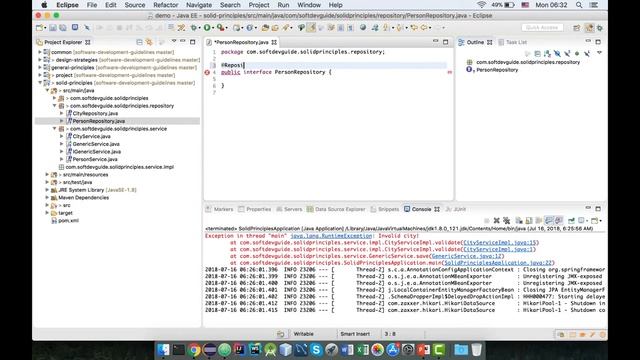640x360 pixels.
Task: Expand the JRE System Library node
Action: point(47,190)
